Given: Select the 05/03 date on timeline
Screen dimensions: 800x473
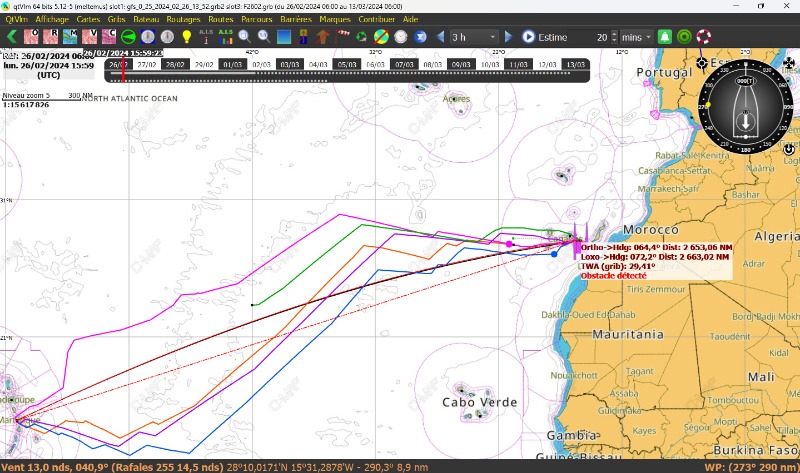Looking at the screenshot, I should (x=347, y=64).
